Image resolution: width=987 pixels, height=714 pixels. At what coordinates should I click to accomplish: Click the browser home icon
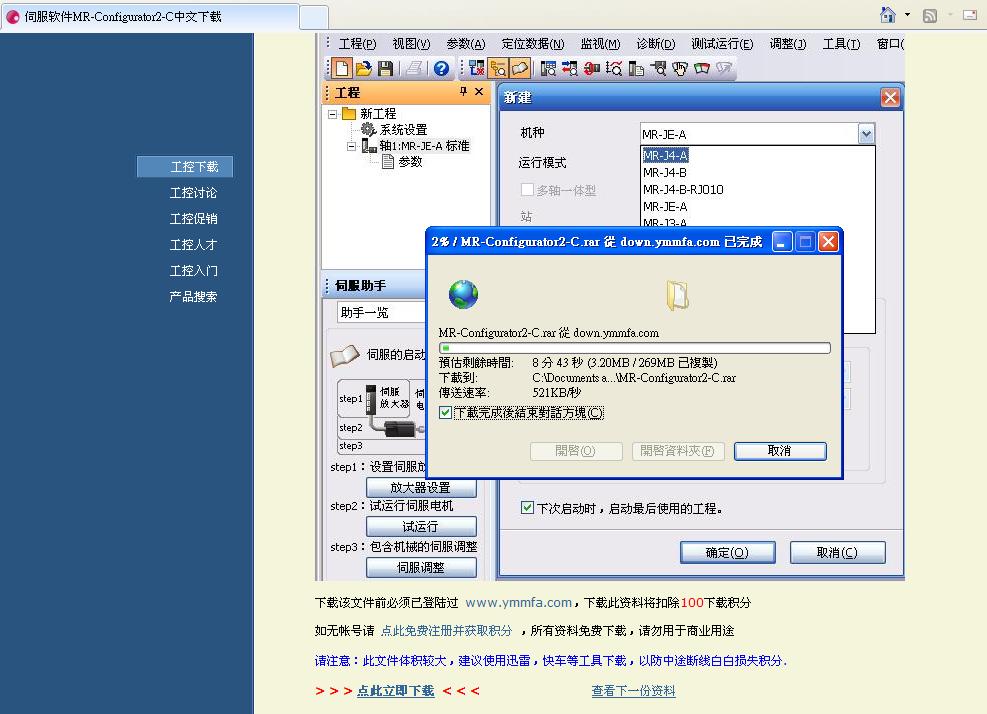pos(887,15)
